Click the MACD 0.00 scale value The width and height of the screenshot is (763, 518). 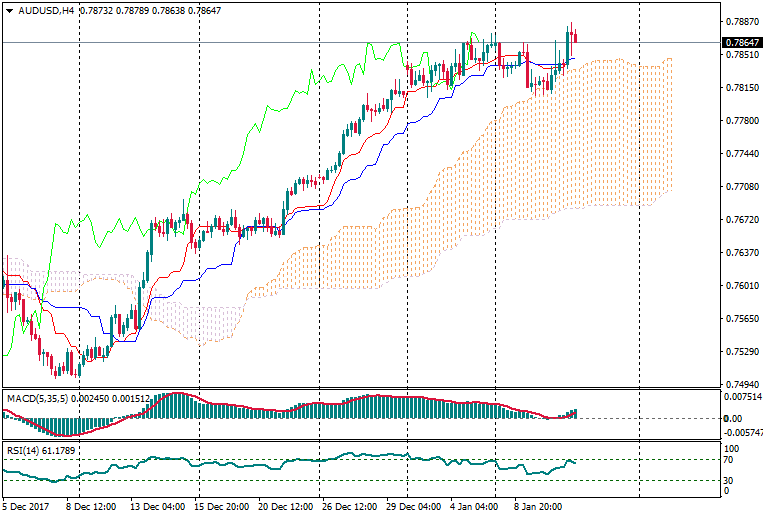(731, 418)
